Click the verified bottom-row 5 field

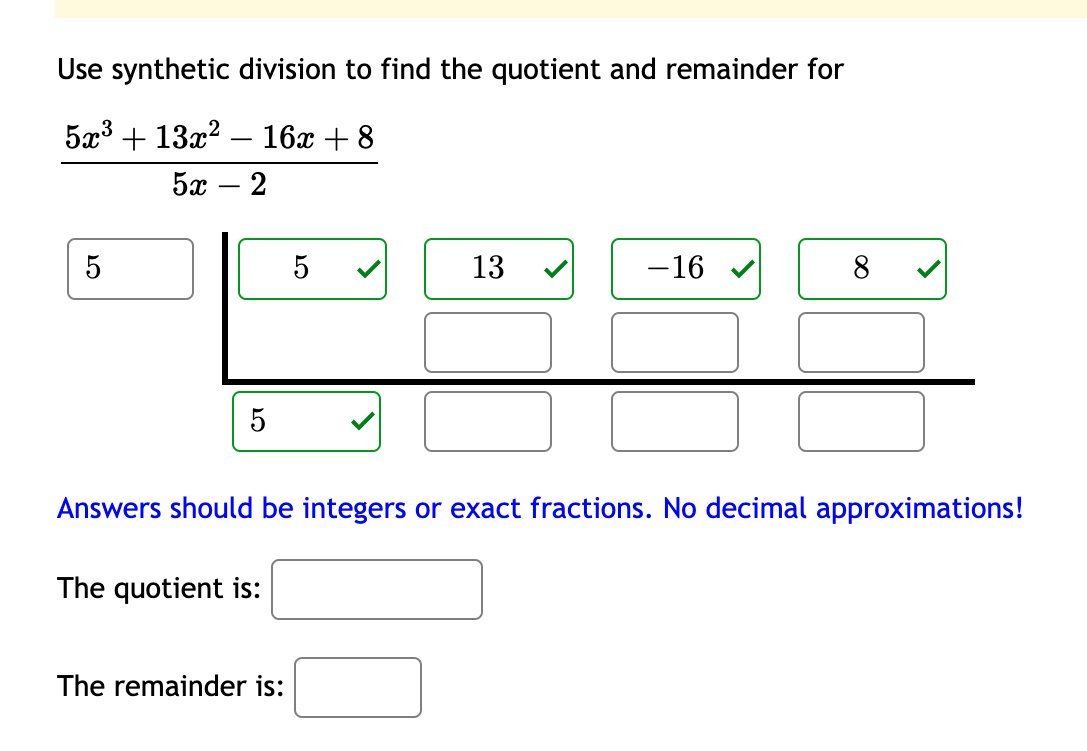click(306, 421)
